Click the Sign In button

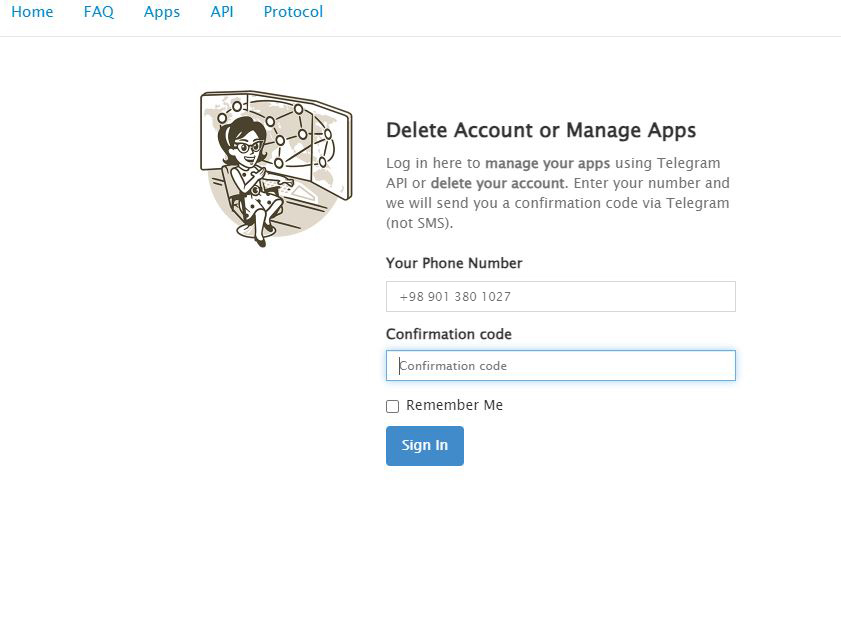425,446
